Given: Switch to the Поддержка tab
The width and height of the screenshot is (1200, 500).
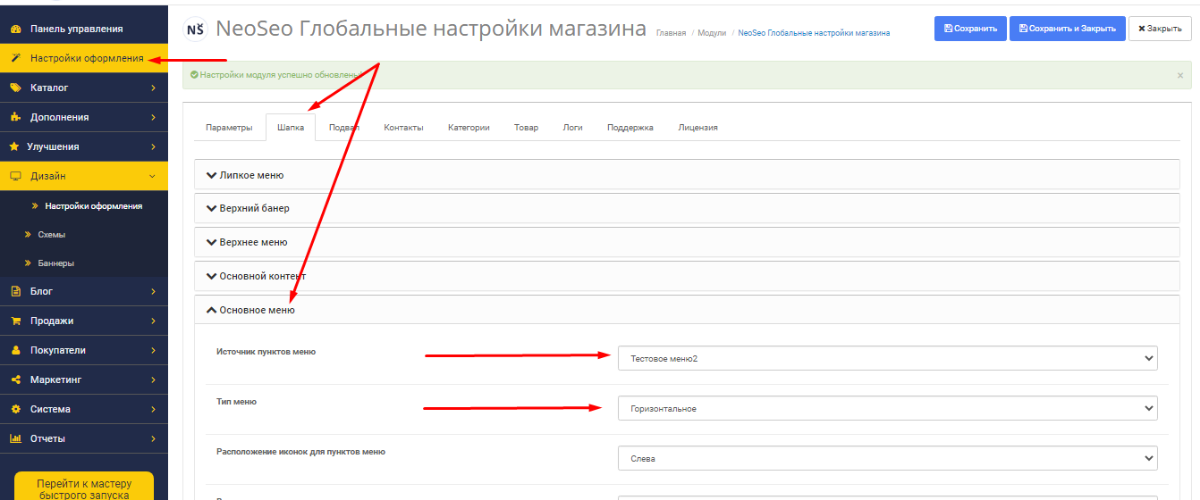Looking at the screenshot, I should [630, 127].
